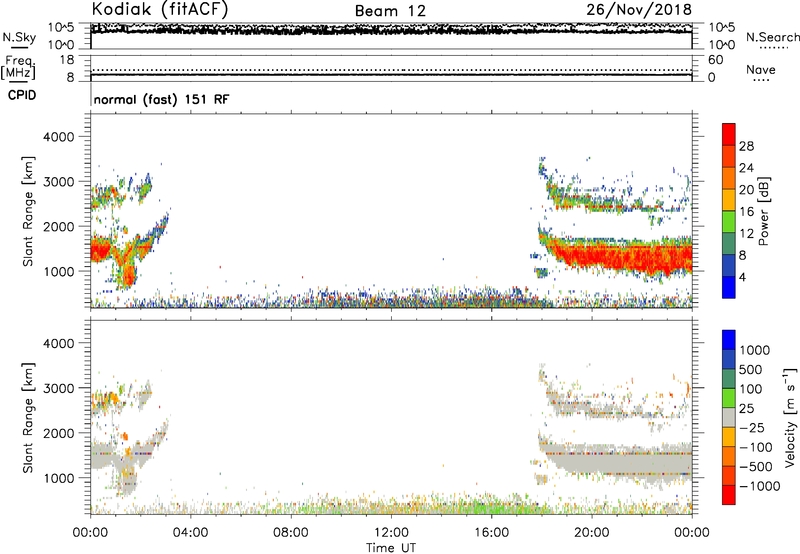
Task: Select the "Time UT" axis title
Action: 391,548
